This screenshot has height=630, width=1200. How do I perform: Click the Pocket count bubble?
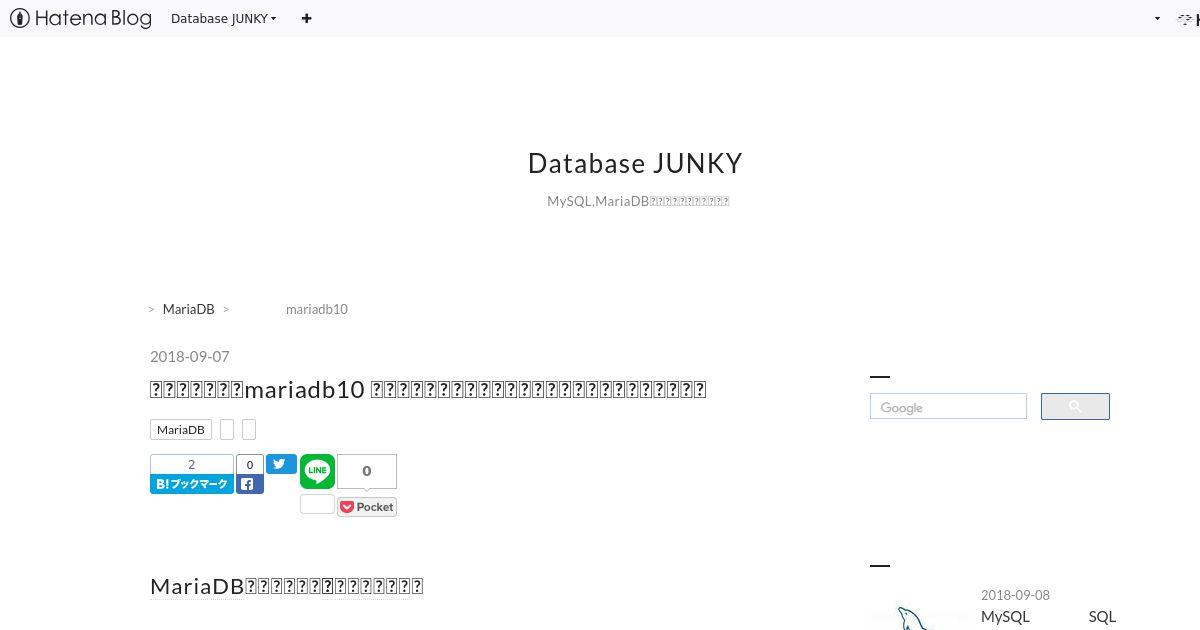tap(367, 471)
